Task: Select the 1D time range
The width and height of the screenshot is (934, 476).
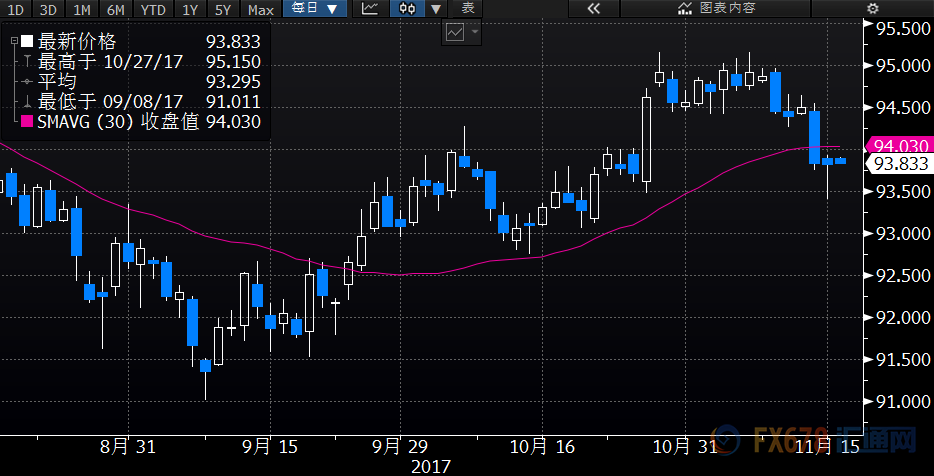Action: click(16, 9)
